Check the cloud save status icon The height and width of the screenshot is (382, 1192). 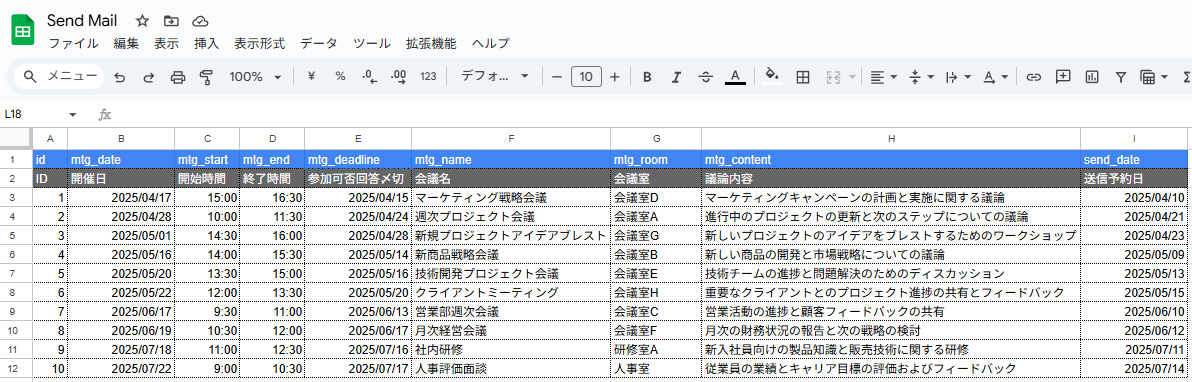tap(200, 21)
